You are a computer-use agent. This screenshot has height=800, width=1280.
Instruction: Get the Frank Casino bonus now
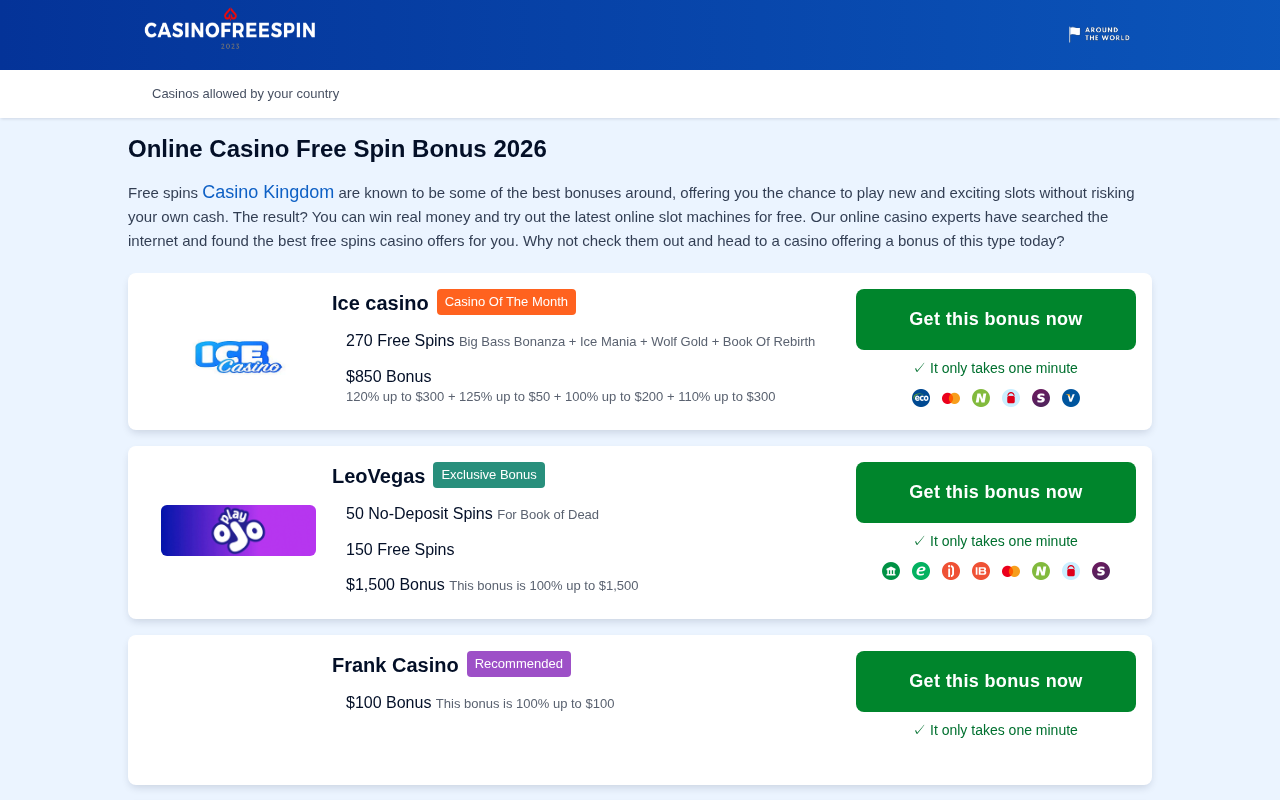point(996,682)
